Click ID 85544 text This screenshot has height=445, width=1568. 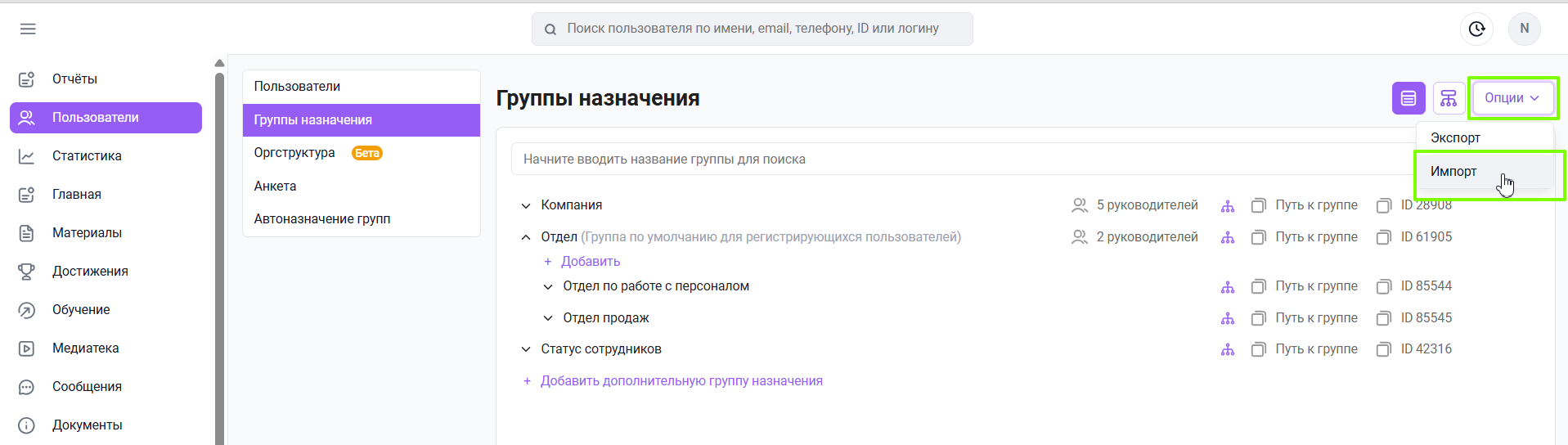pos(1426,286)
